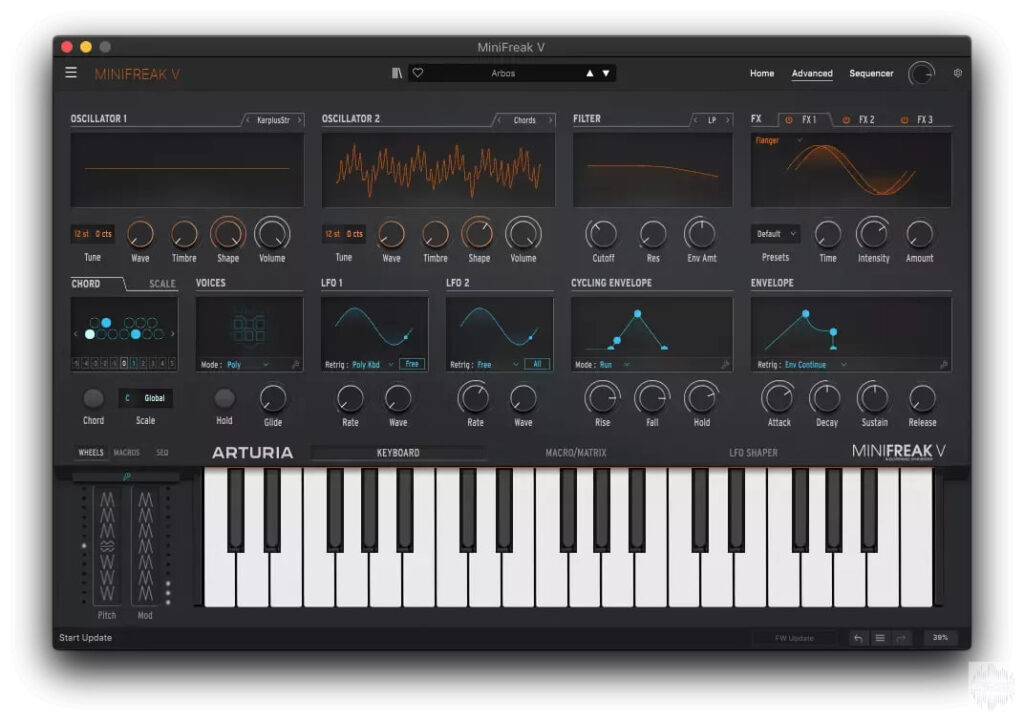Toggle chord interval 0 cell

pyautogui.click(x=123, y=363)
